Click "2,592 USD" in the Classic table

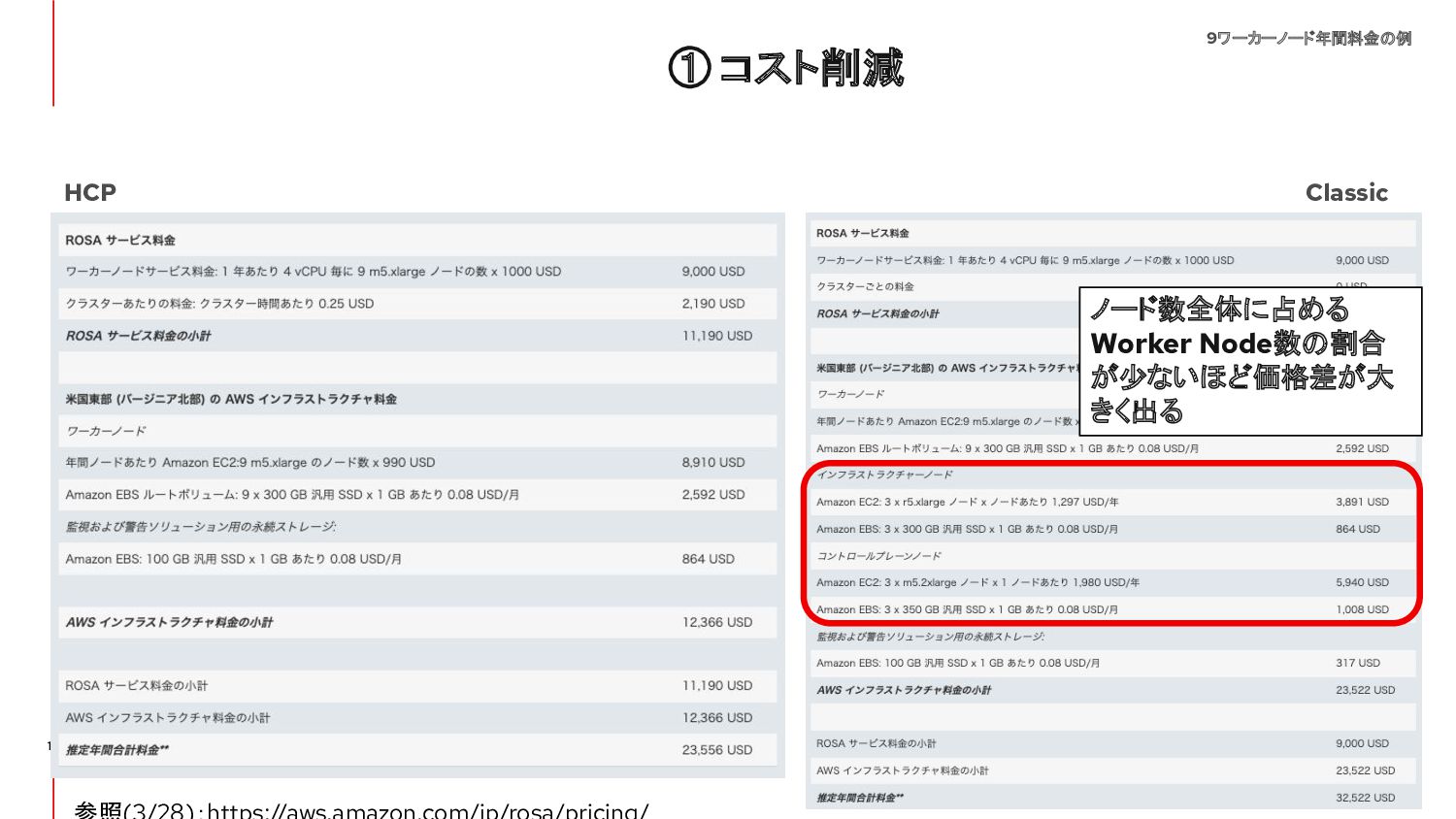(x=1362, y=448)
